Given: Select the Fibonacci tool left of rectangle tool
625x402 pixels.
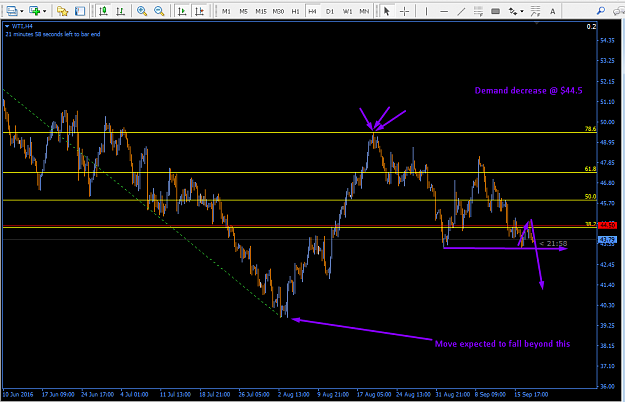Looking at the screenshot, I should (x=478, y=12).
